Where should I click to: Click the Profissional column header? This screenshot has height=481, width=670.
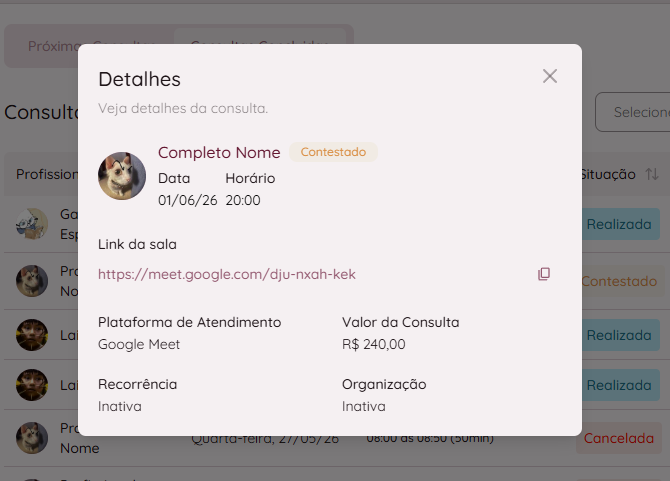[47, 174]
